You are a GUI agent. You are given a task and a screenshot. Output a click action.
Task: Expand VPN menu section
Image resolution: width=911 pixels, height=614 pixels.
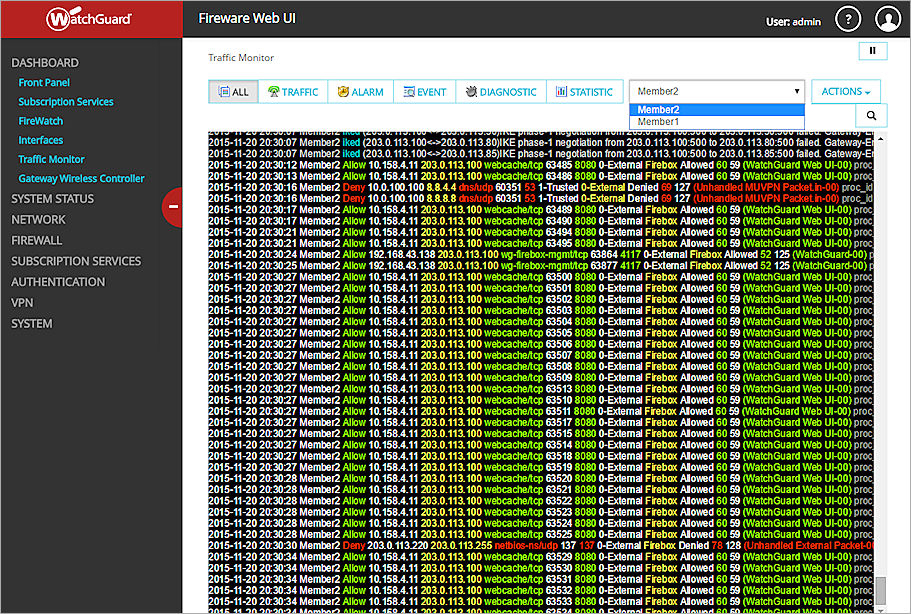(x=22, y=303)
